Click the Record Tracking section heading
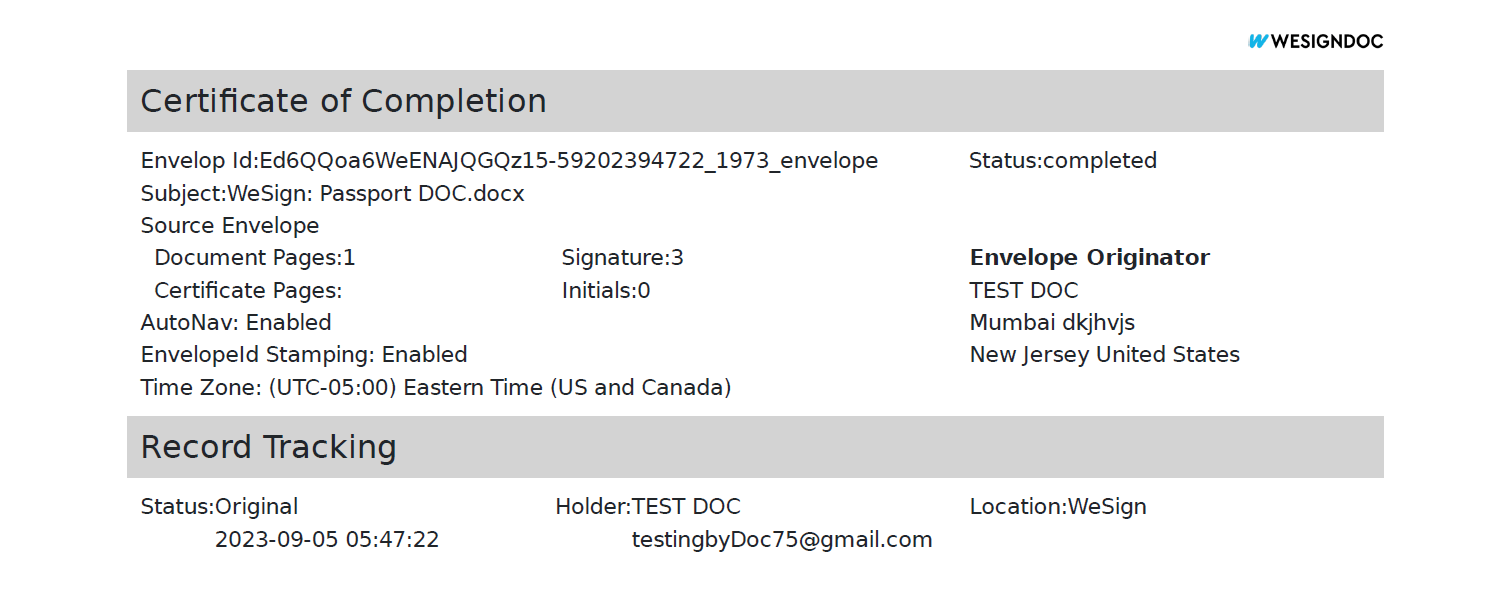1509x605 pixels. [268, 447]
